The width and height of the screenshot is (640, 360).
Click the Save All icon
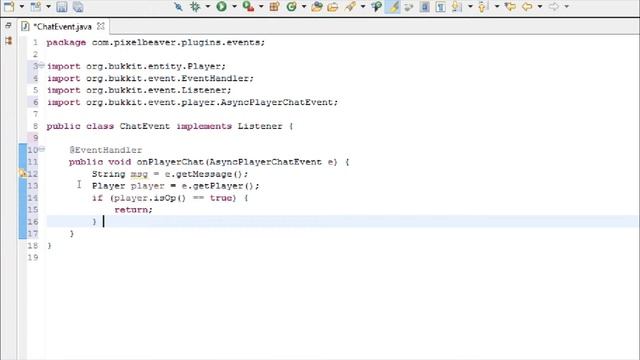coord(78,7)
